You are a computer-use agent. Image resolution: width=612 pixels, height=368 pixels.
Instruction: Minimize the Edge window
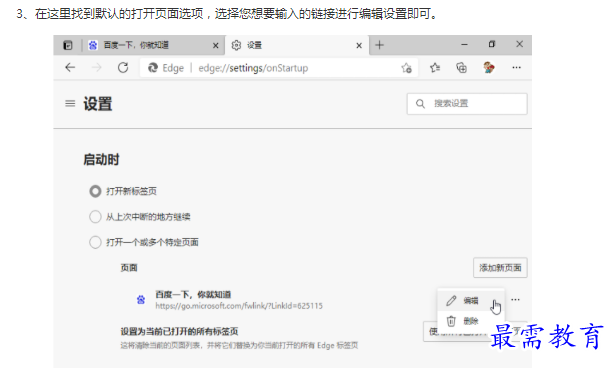[464, 45]
